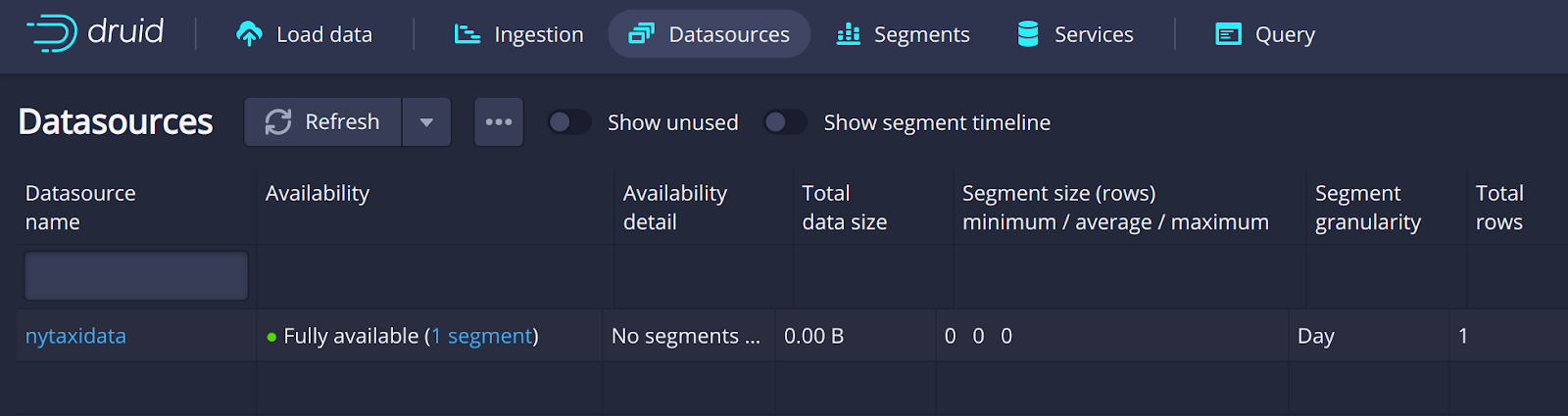Sort by Segment granularity column header
Viewport: 1568px width, 416px height.
pyautogui.click(x=1367, y=208)
